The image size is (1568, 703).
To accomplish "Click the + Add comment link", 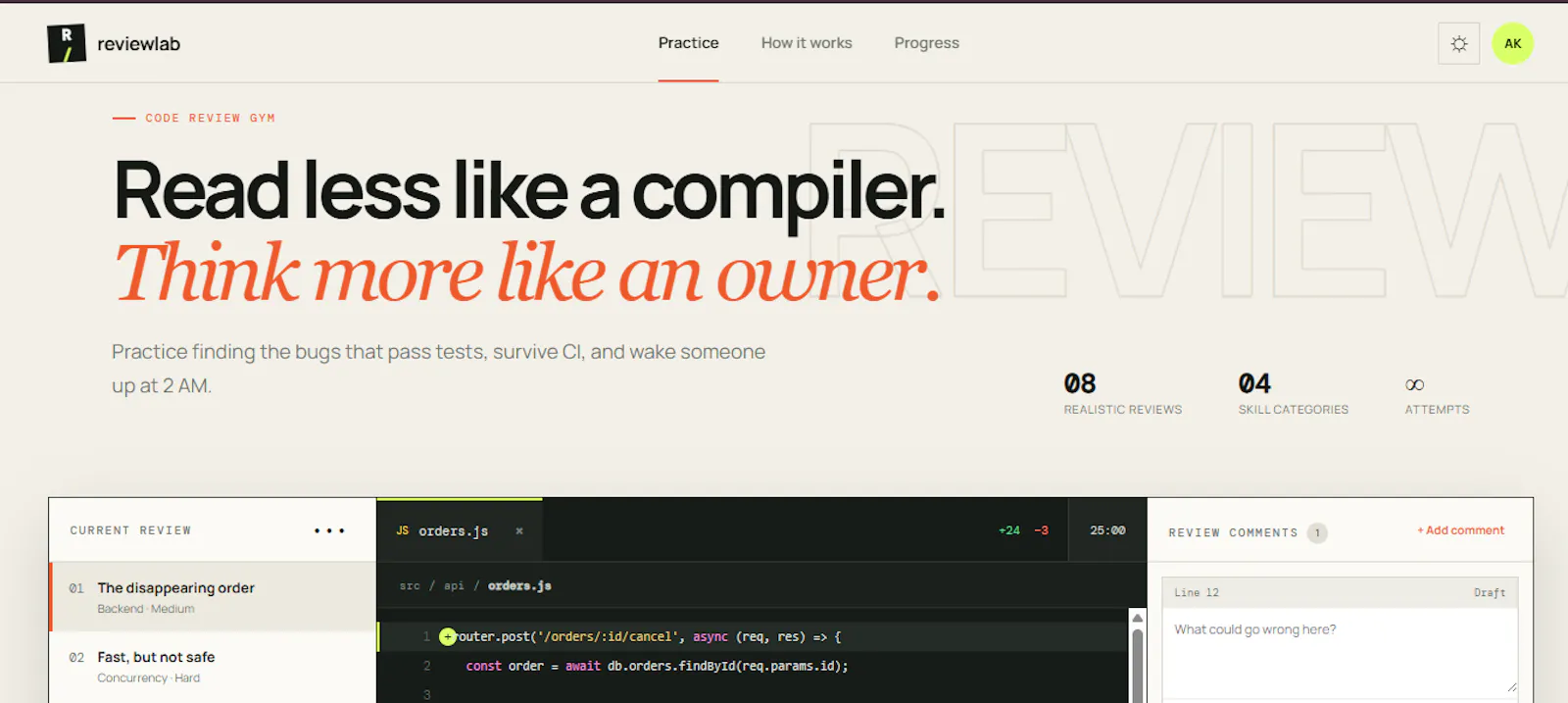I will 1460,530.
